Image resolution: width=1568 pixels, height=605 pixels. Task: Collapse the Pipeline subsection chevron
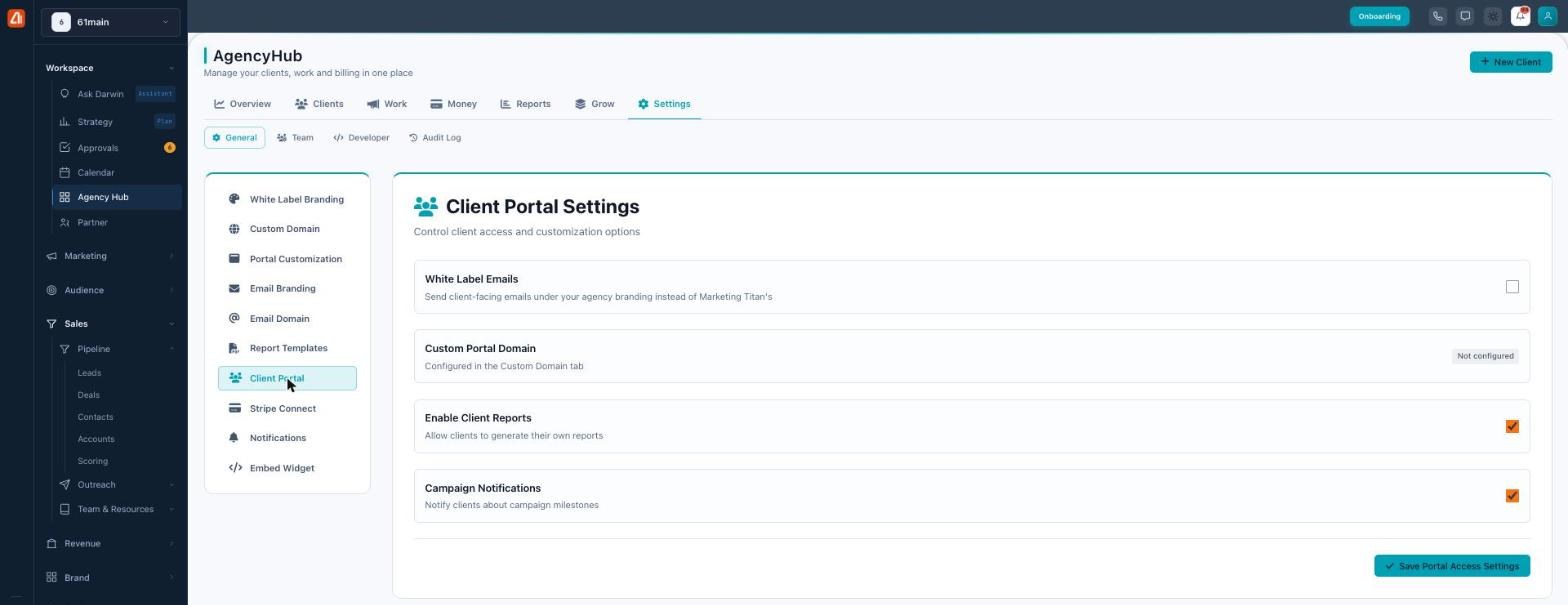pyautogui.click(x=171, y=349)
